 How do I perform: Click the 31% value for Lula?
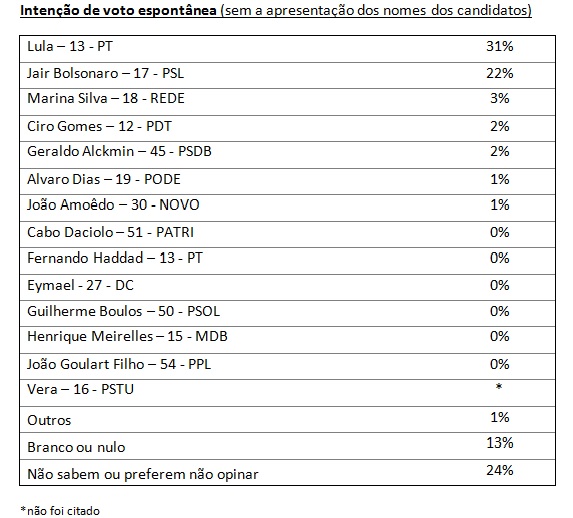[500, 46]
